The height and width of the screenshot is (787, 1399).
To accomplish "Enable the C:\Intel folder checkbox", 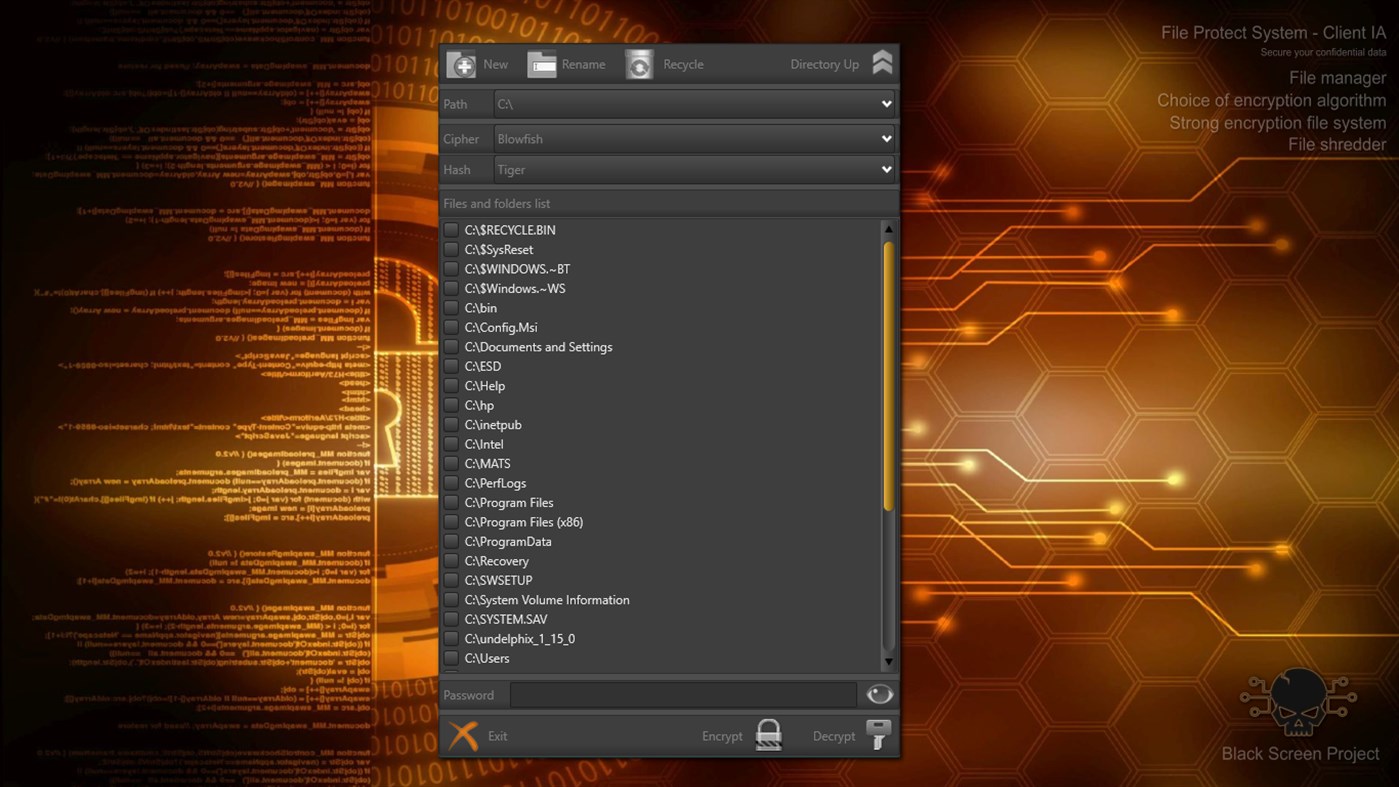I will click(x=451, y=444).
